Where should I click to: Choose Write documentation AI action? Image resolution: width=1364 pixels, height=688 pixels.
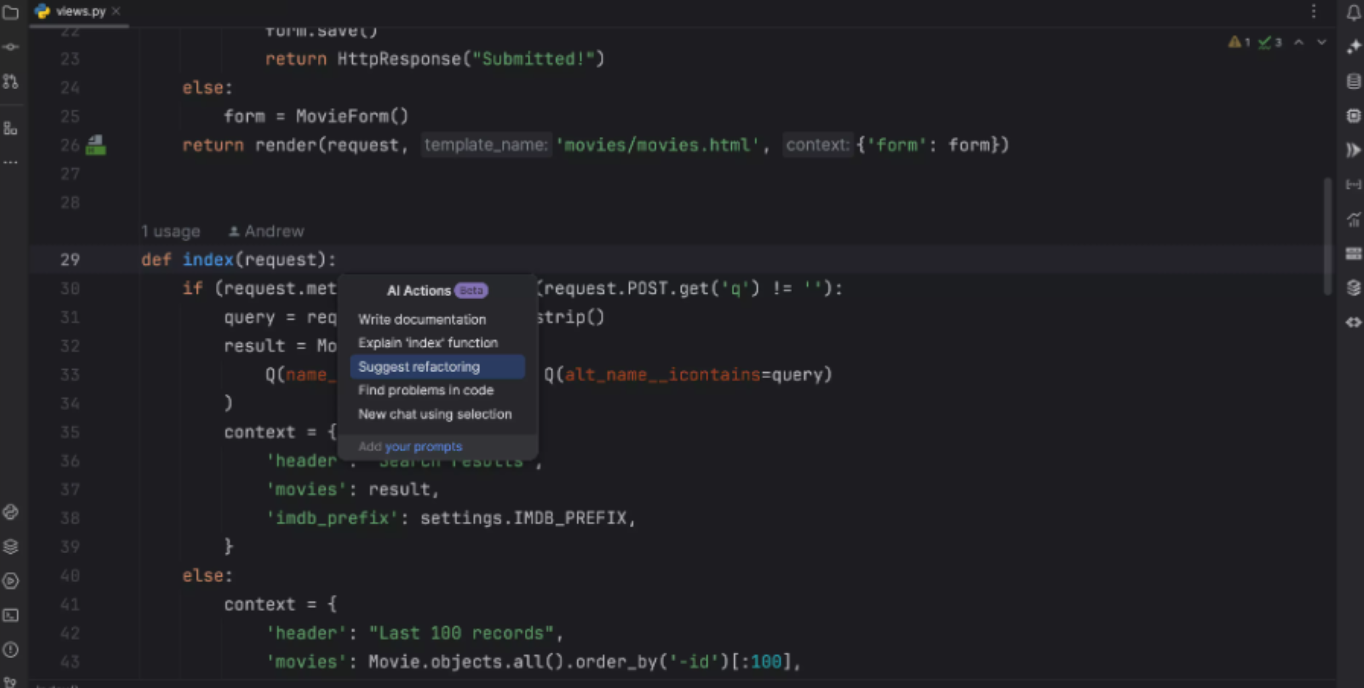(x=422, y=319)
